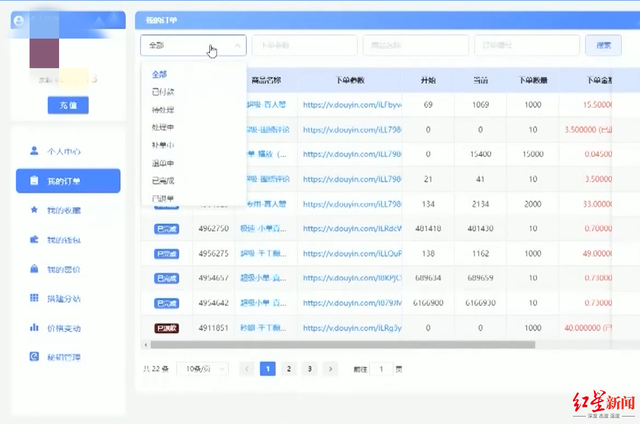Image resolution: width=640 pixels, height=424 pixels.
Task: Go to the previous page with left arrow
Action: [247, 369]
